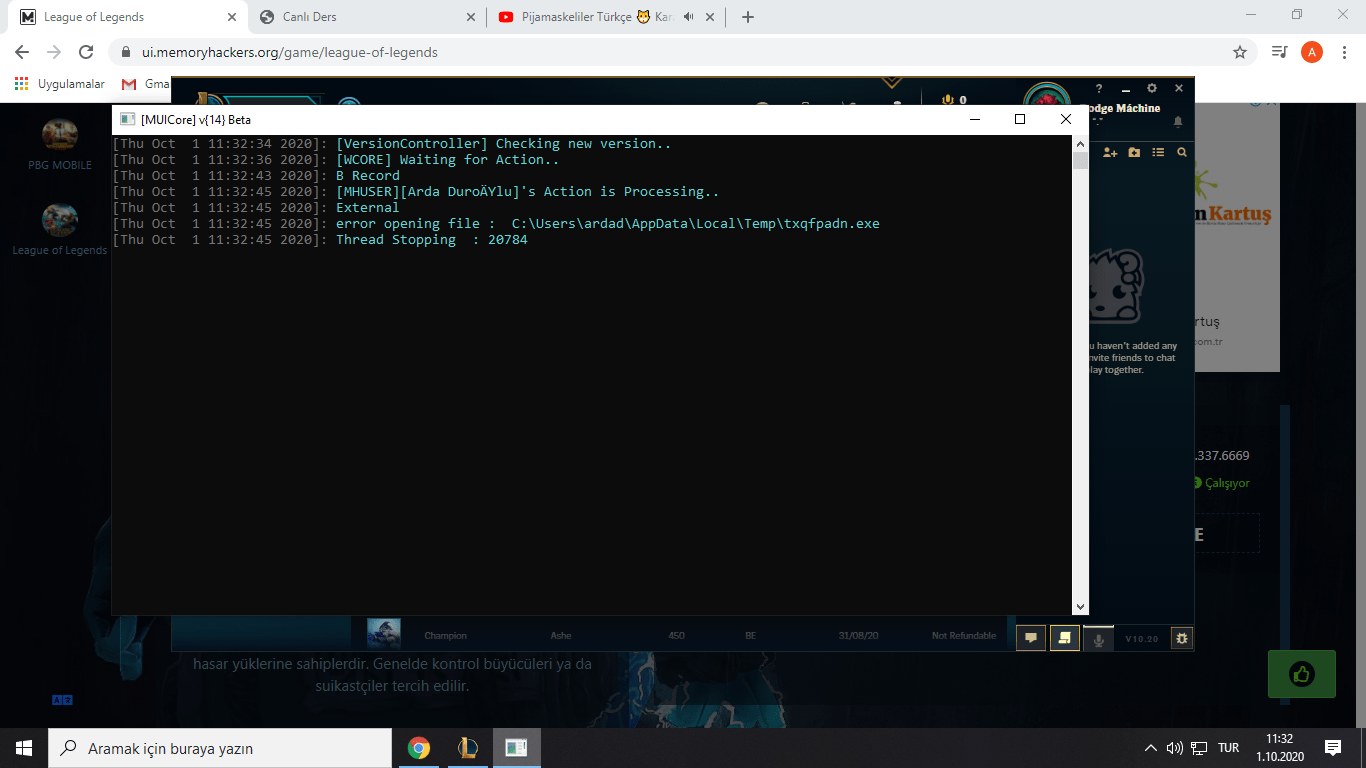Reload the current page

tap(86, 52)
